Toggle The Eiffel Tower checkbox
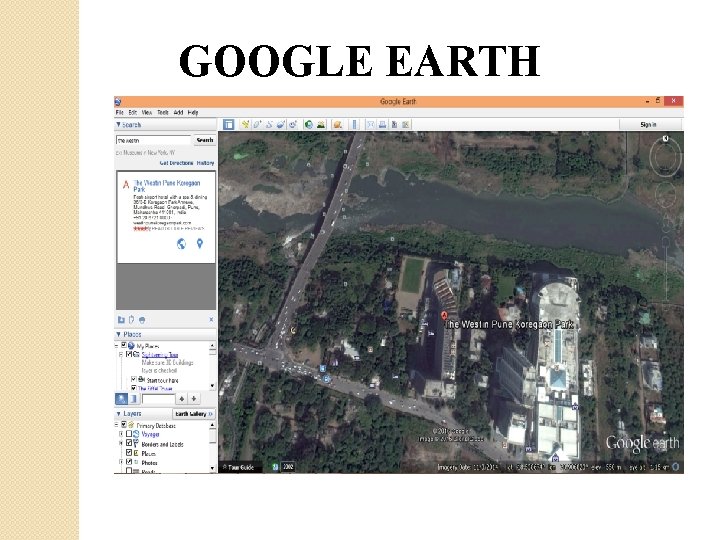 [x=134, y=388]
